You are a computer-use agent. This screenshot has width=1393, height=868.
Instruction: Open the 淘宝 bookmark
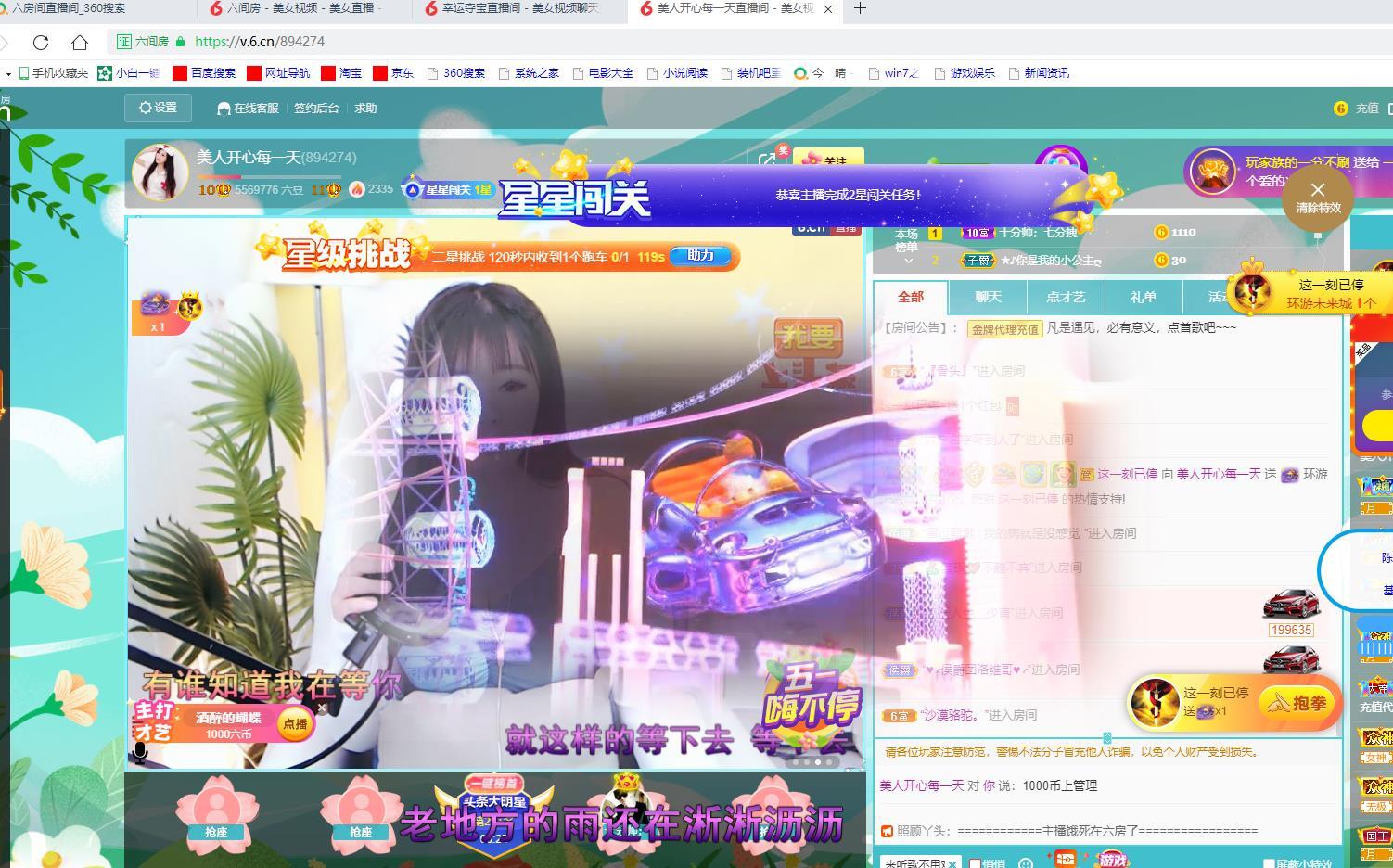[x=341, y=72]
